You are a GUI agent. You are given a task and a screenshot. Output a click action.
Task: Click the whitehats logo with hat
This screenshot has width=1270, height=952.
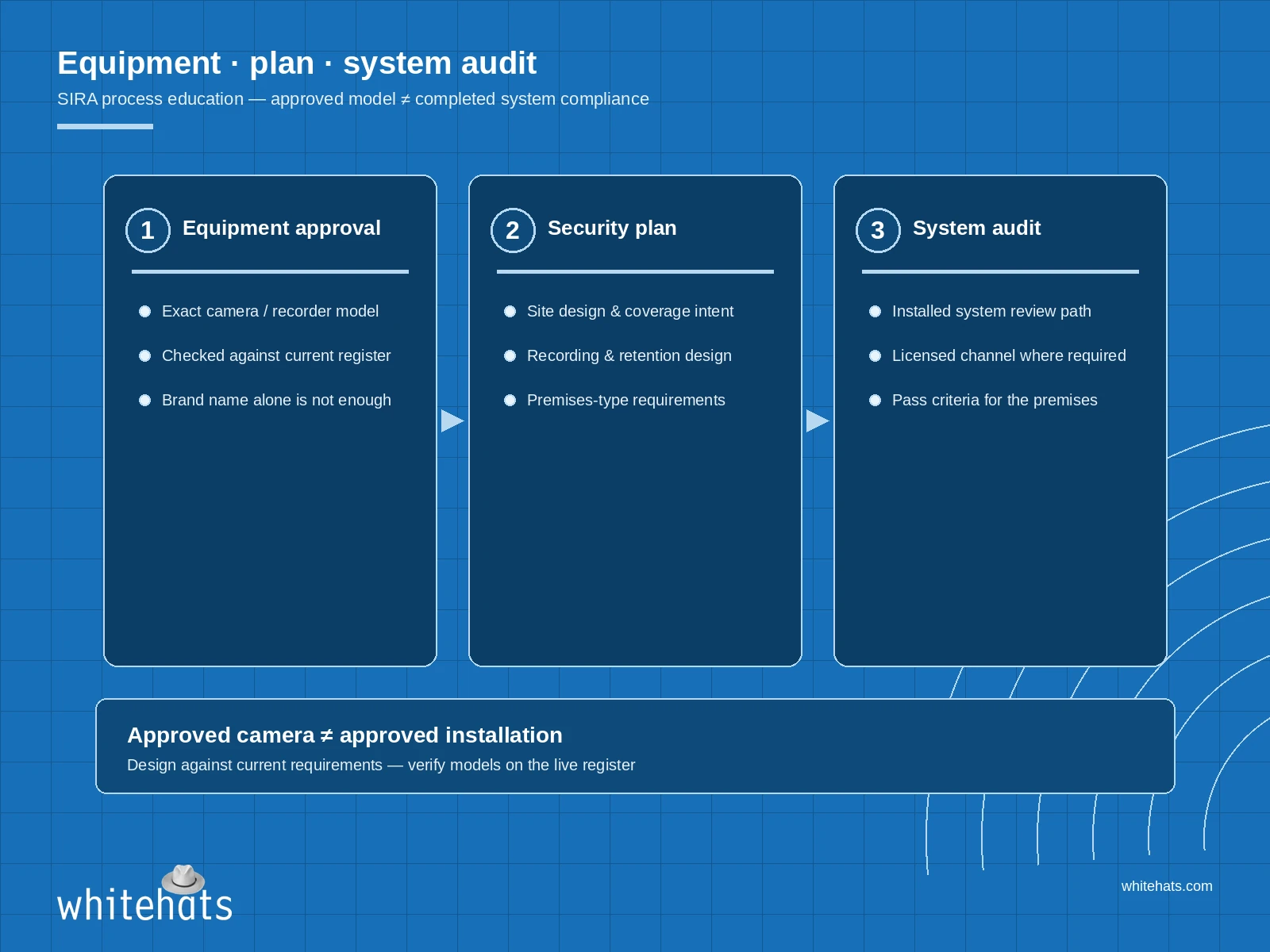[144, 894]
